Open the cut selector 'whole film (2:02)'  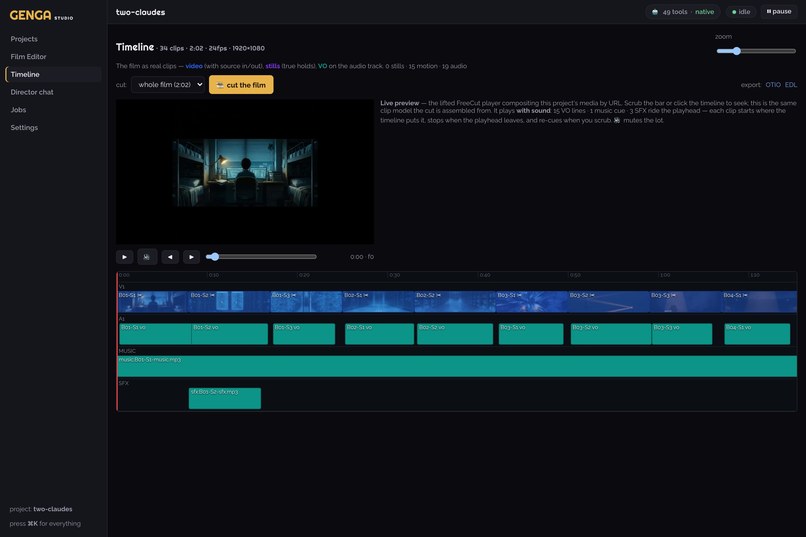coord(168,85)
